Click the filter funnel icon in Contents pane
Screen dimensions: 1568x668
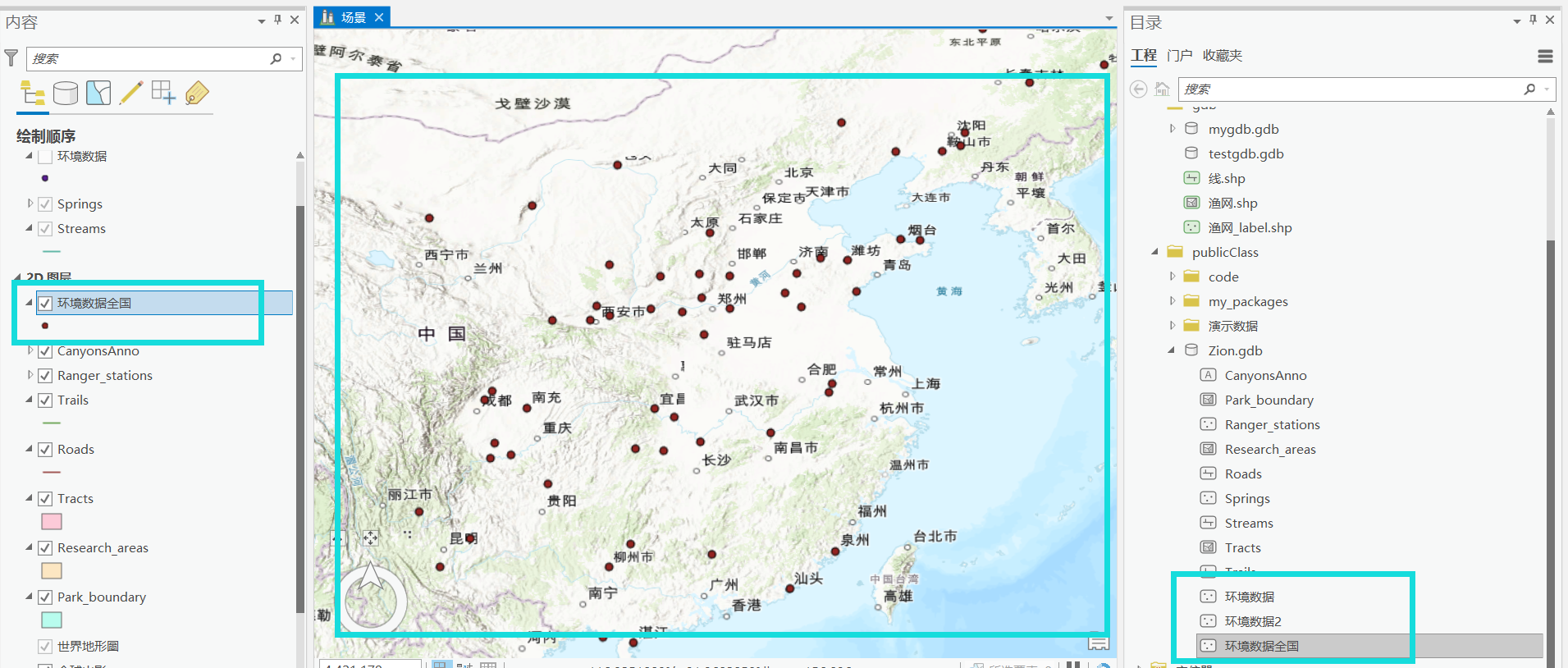(11, 57)
